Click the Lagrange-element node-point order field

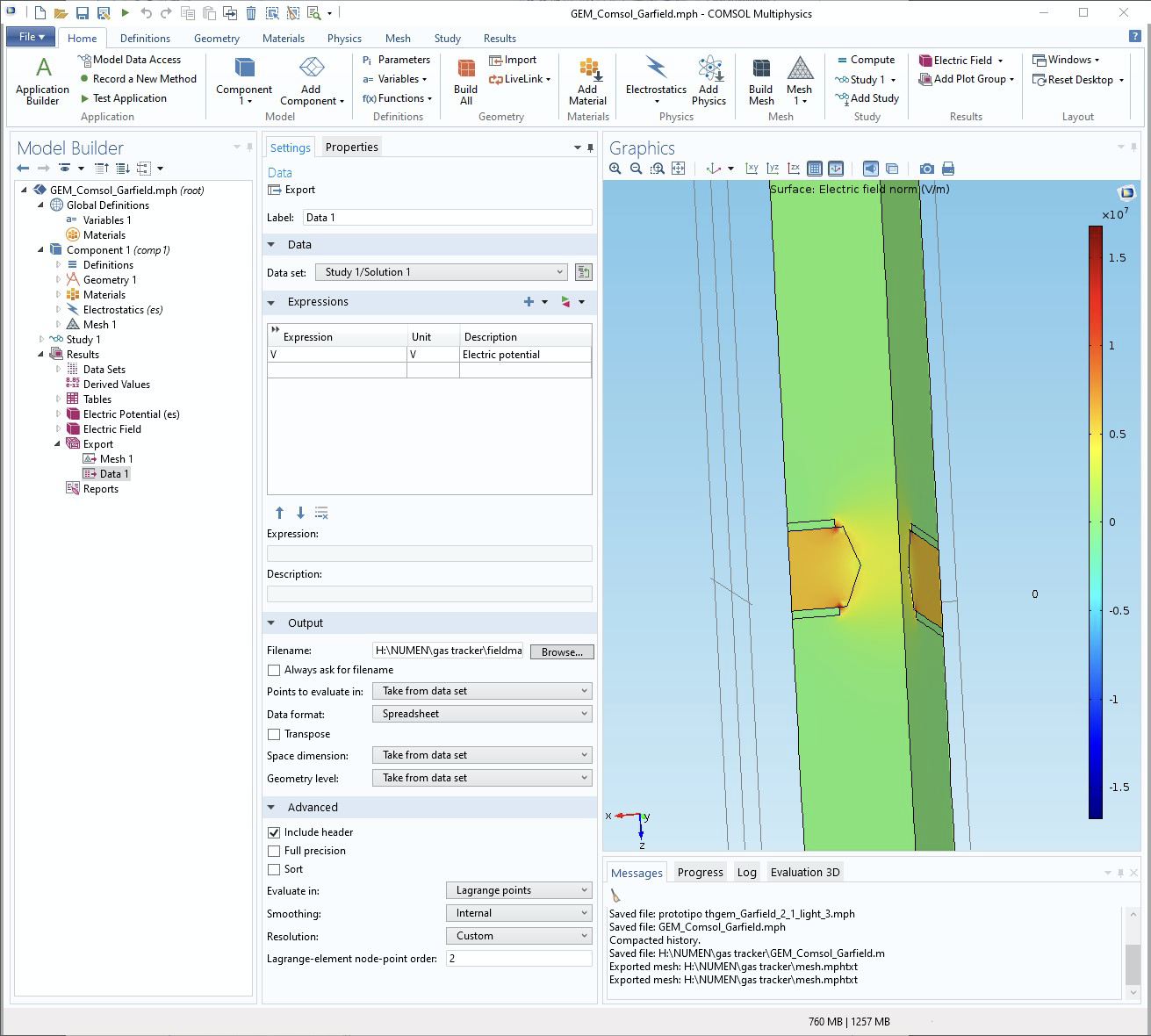point(519,959)
